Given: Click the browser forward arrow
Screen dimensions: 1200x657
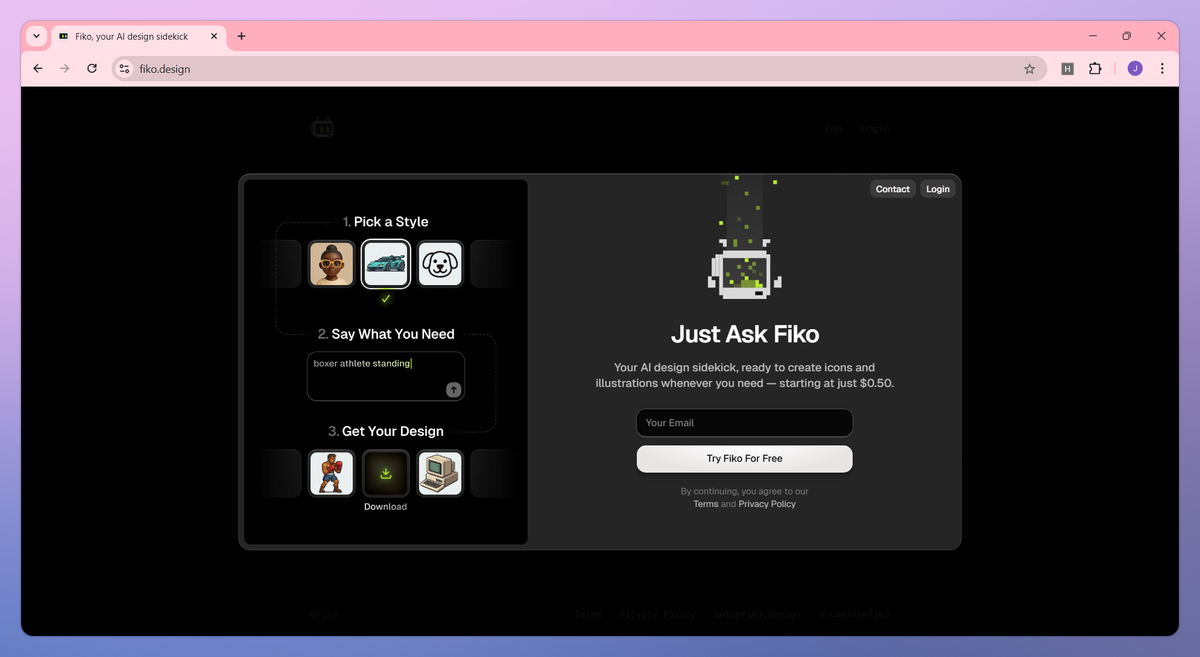Looking at the screenshot, I should (x=65, y=69).
